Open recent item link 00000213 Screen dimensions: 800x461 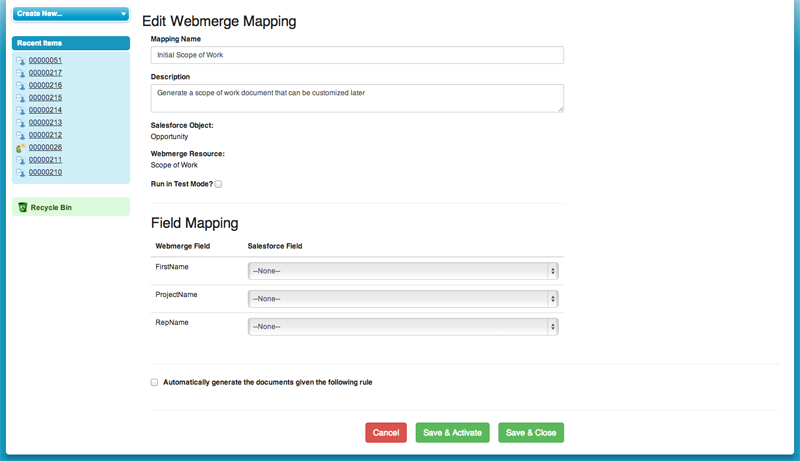pos(45,122)
